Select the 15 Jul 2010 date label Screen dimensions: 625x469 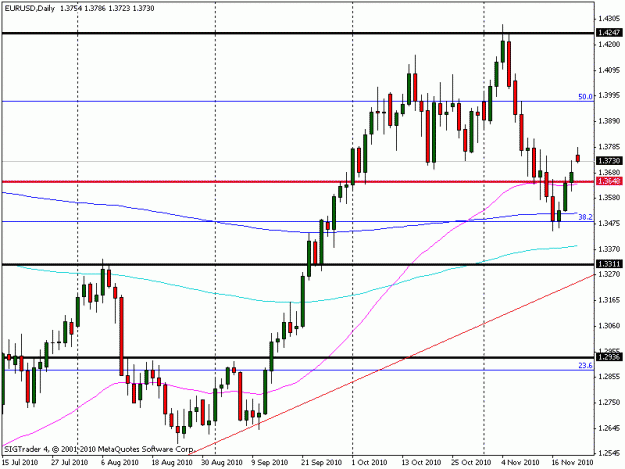(20, 463)
